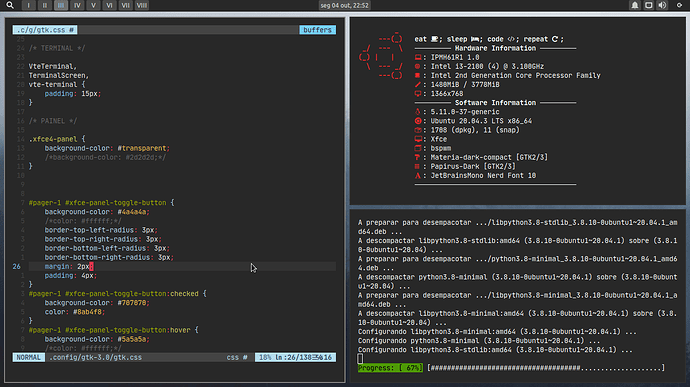Click the green Progress: [ 67%] indicator
Viewport: 690px width, 387px height.
(x=390, y=368)
